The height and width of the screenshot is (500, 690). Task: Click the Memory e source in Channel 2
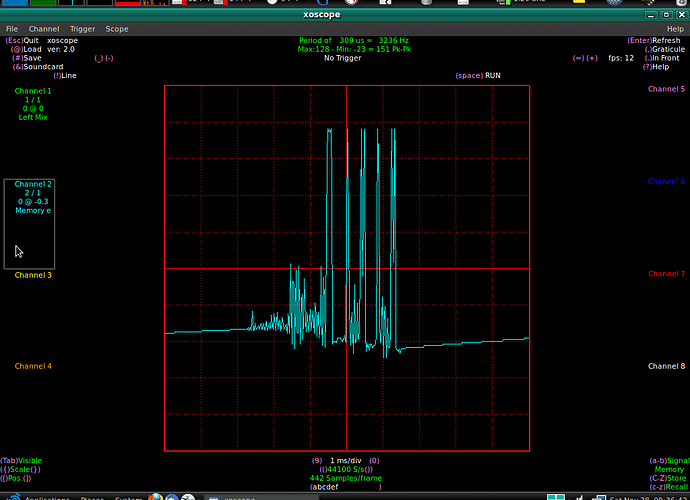33,211
